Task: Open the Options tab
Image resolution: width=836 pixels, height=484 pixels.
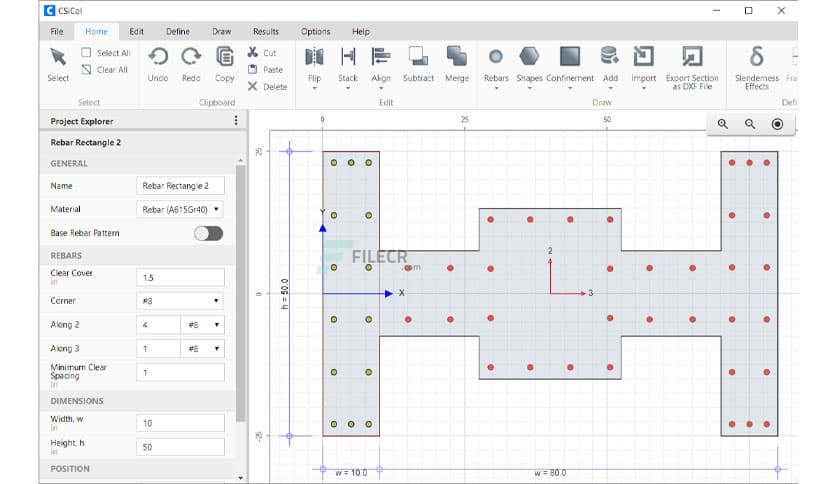Action: coord(315,31)
